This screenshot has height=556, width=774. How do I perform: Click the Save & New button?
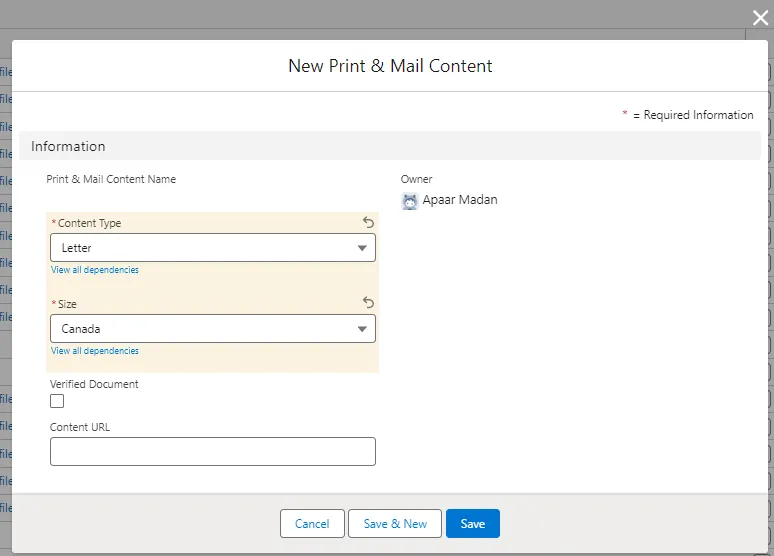394,524
